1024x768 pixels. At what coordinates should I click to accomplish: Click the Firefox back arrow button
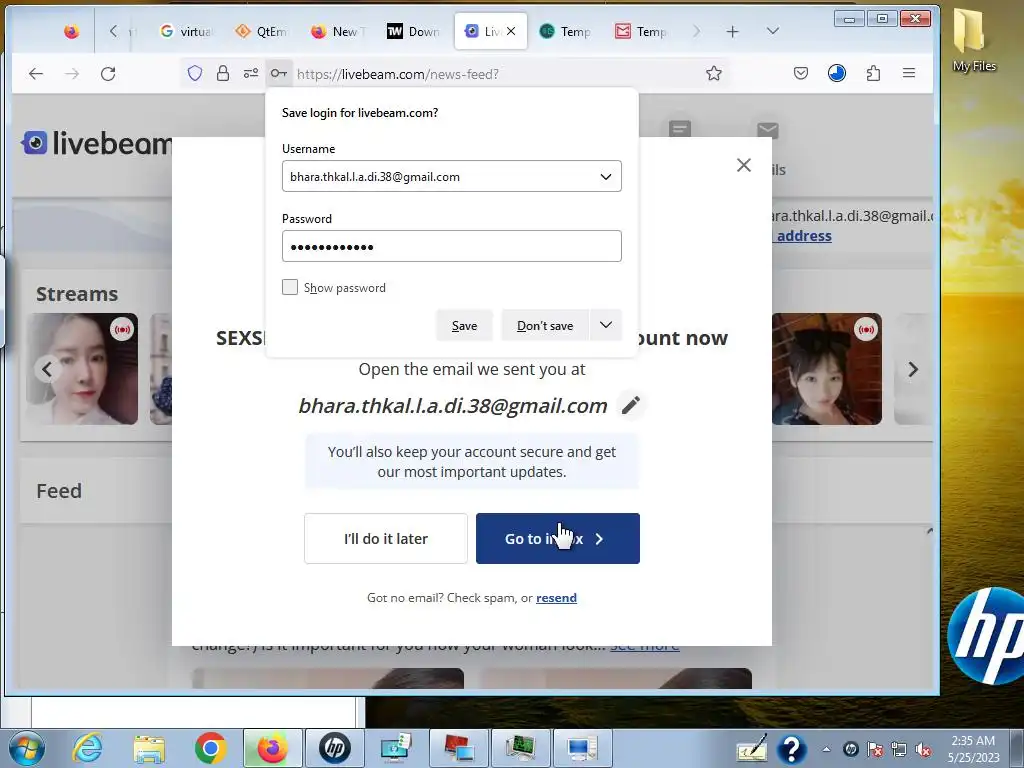pos(36,74)
